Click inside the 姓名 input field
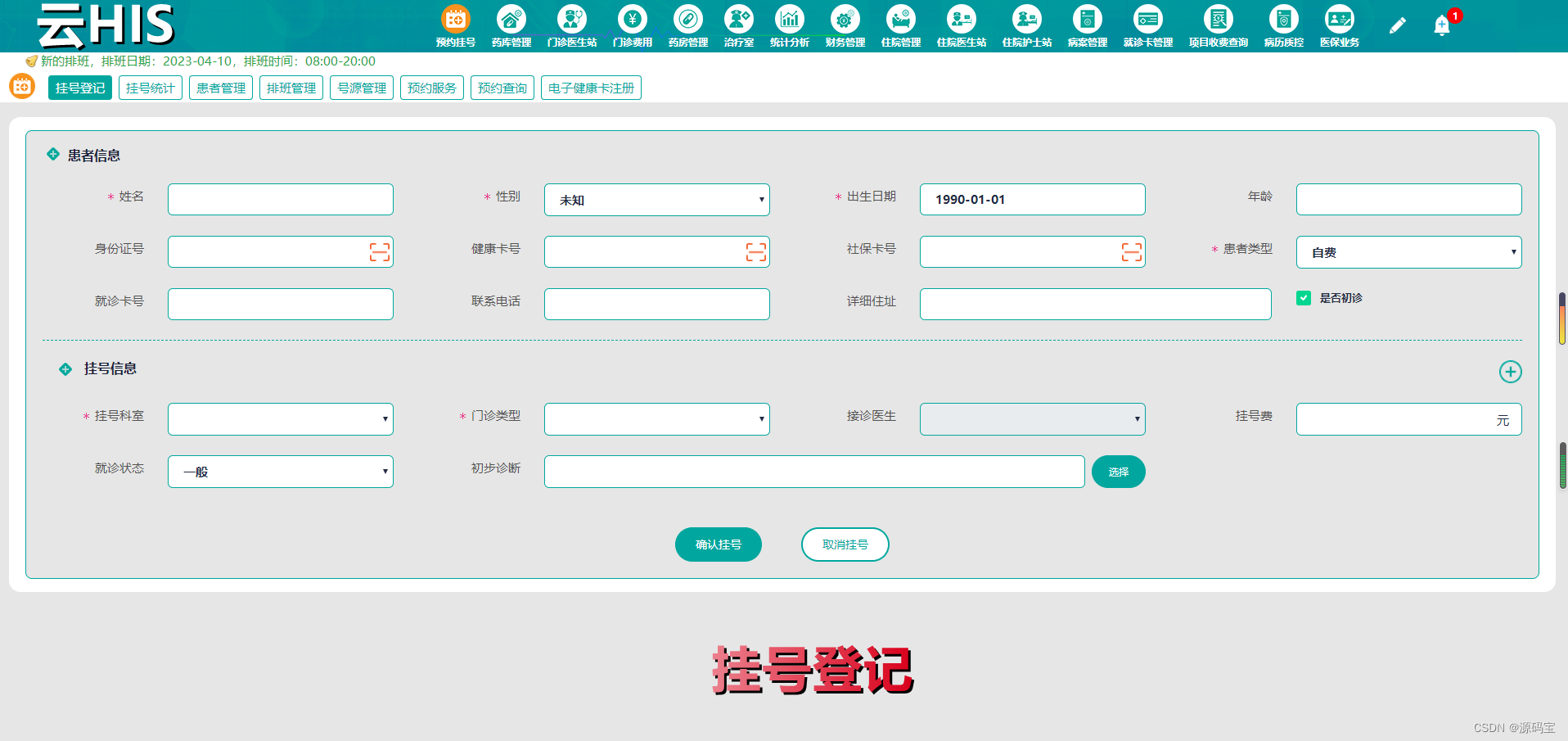The height and width of the screenshot is (741, 1568). coord(280,199)
